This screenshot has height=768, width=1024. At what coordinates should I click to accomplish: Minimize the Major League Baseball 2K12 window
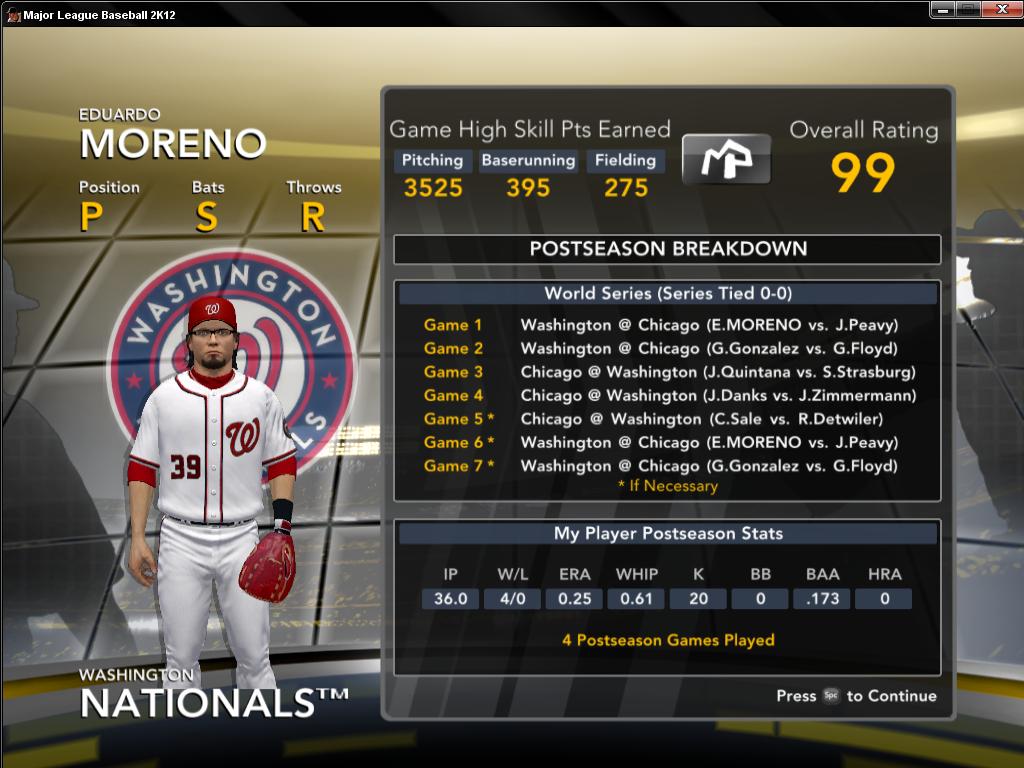pos(943,10)
